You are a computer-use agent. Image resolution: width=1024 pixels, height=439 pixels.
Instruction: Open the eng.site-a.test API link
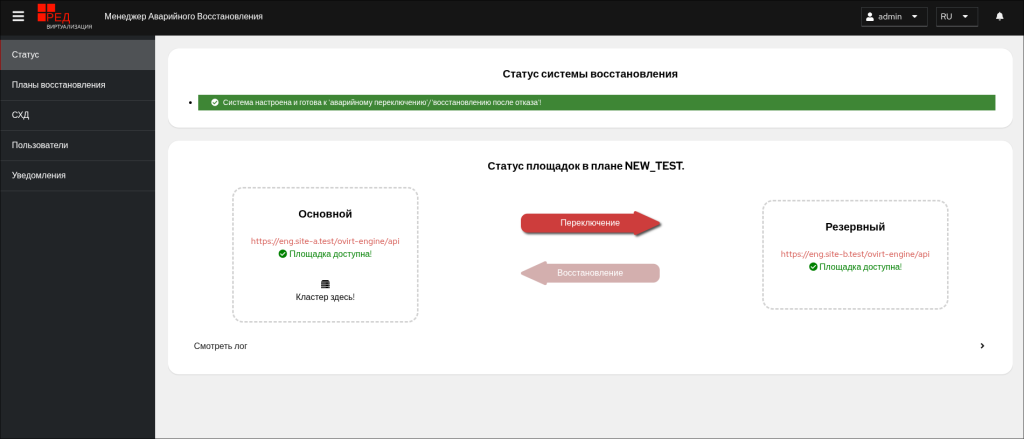click(x=325, y=241)
